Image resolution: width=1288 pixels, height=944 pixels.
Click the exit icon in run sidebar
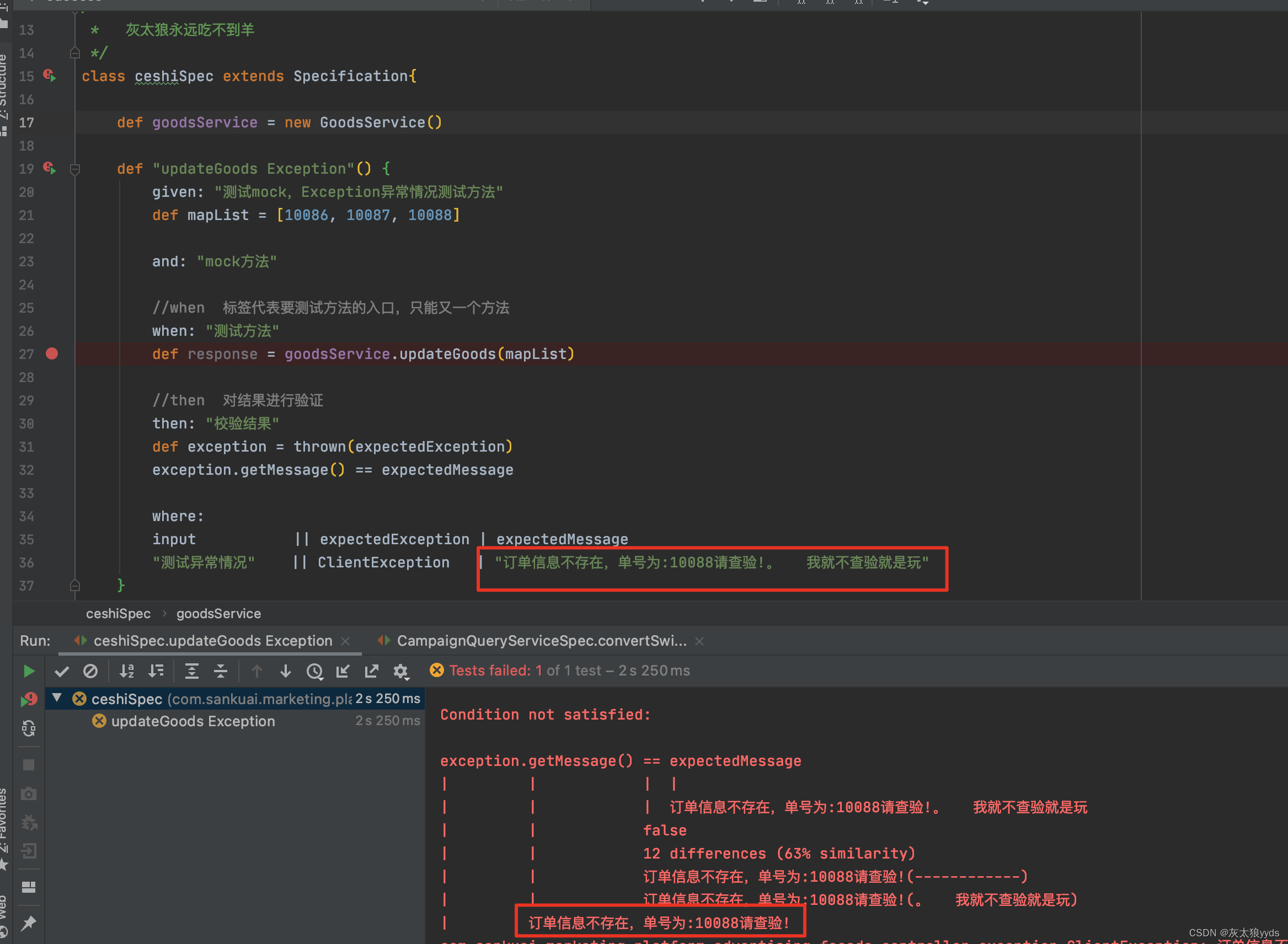click(x=29, y=851)
